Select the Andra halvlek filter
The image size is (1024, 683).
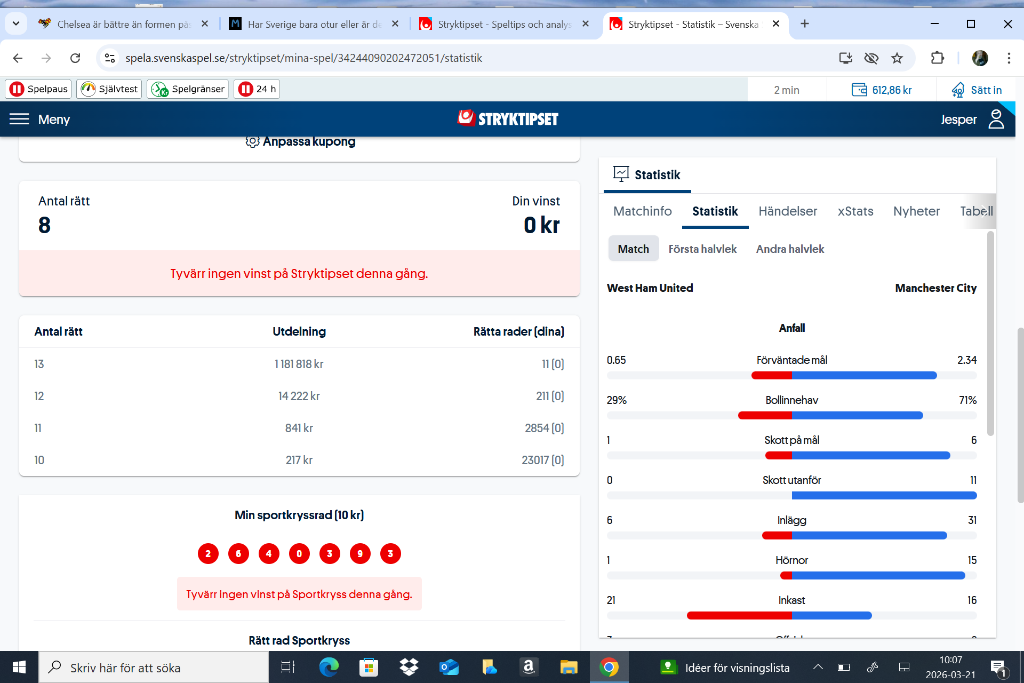[x=790, y=249]
